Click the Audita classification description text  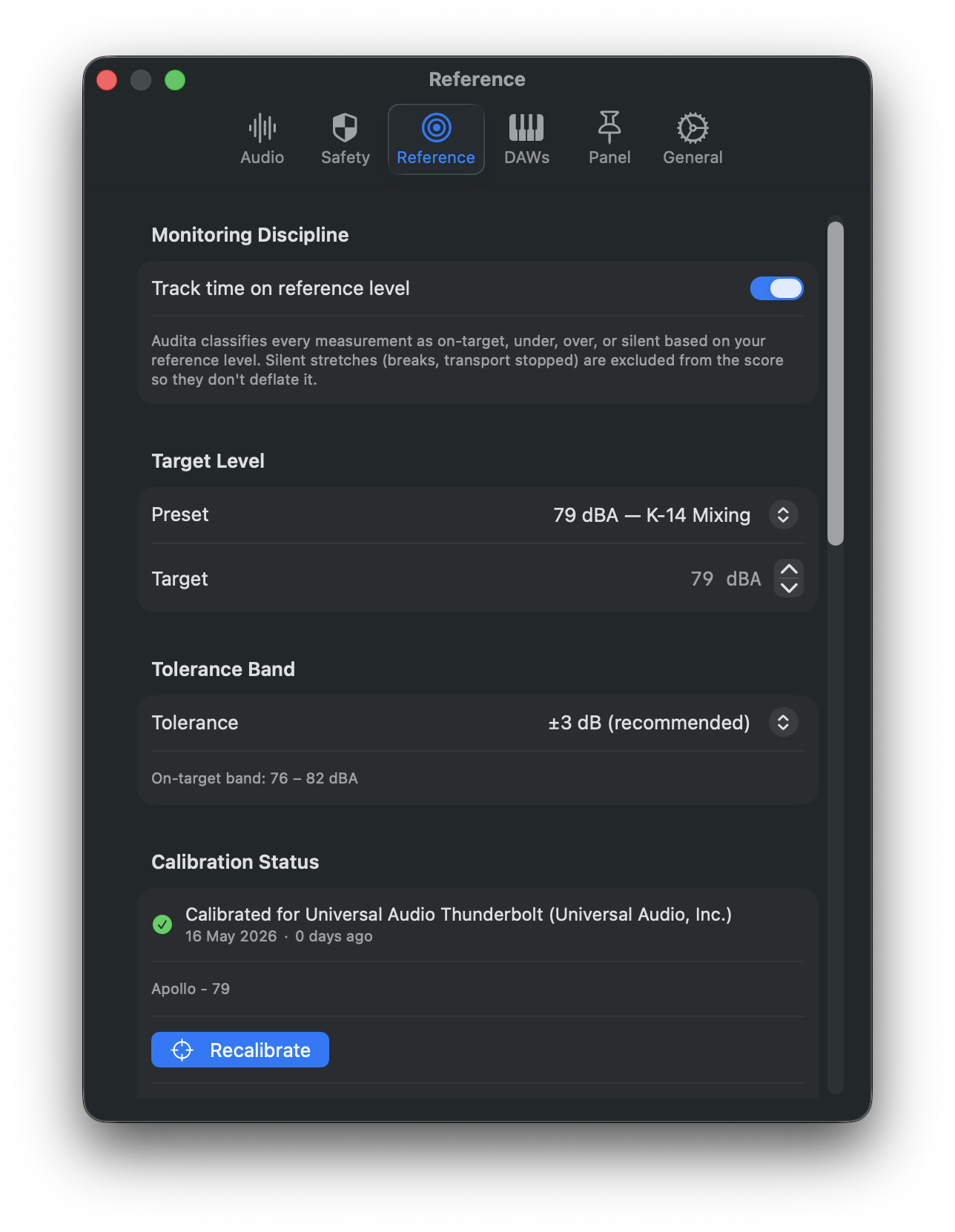pyautogui.click(x=467, y=360)
